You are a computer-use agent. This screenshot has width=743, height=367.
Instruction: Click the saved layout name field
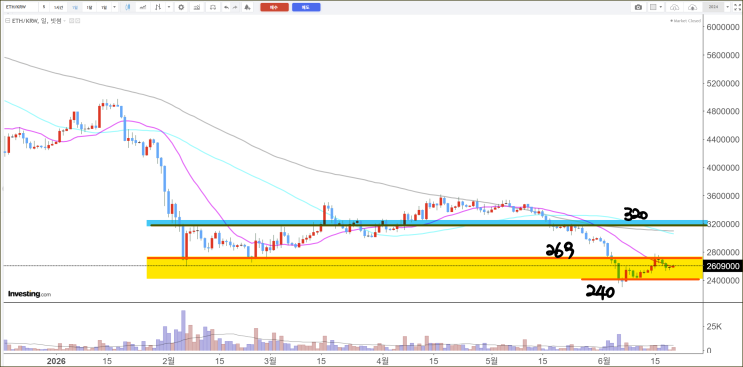pyautogui.click(x=713, y=7)
